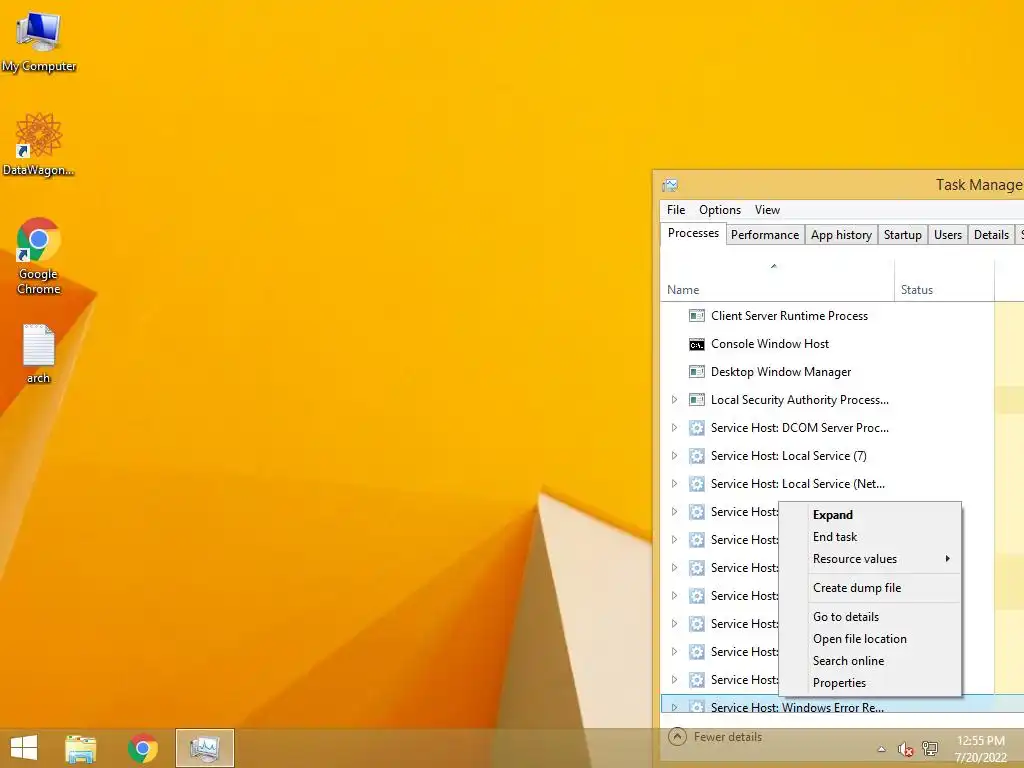This screenshot has width=1024, height=768.
Task: Open the View menu
Action: click(767, 210)
